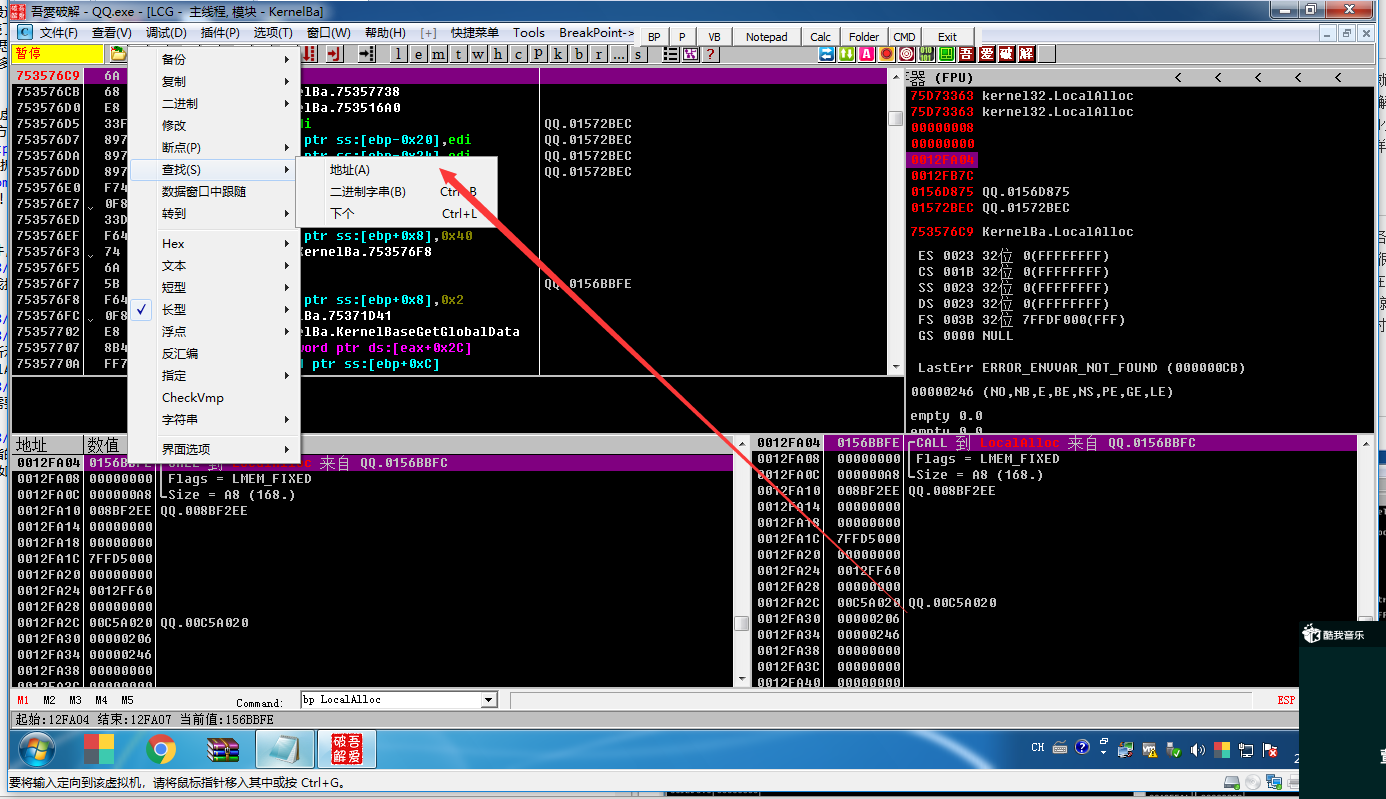Open patches 'P' toolbar button
Viewport: 1386px width, 799px height.
pos(538,54)
